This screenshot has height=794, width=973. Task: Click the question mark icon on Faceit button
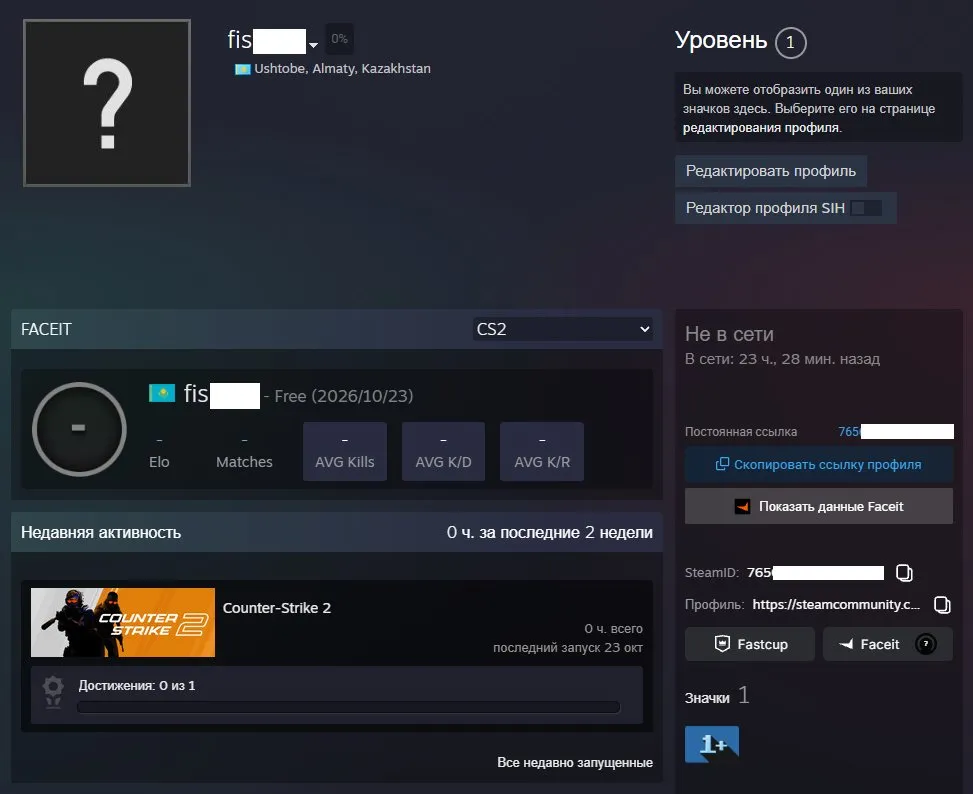(x=925, y=644)
